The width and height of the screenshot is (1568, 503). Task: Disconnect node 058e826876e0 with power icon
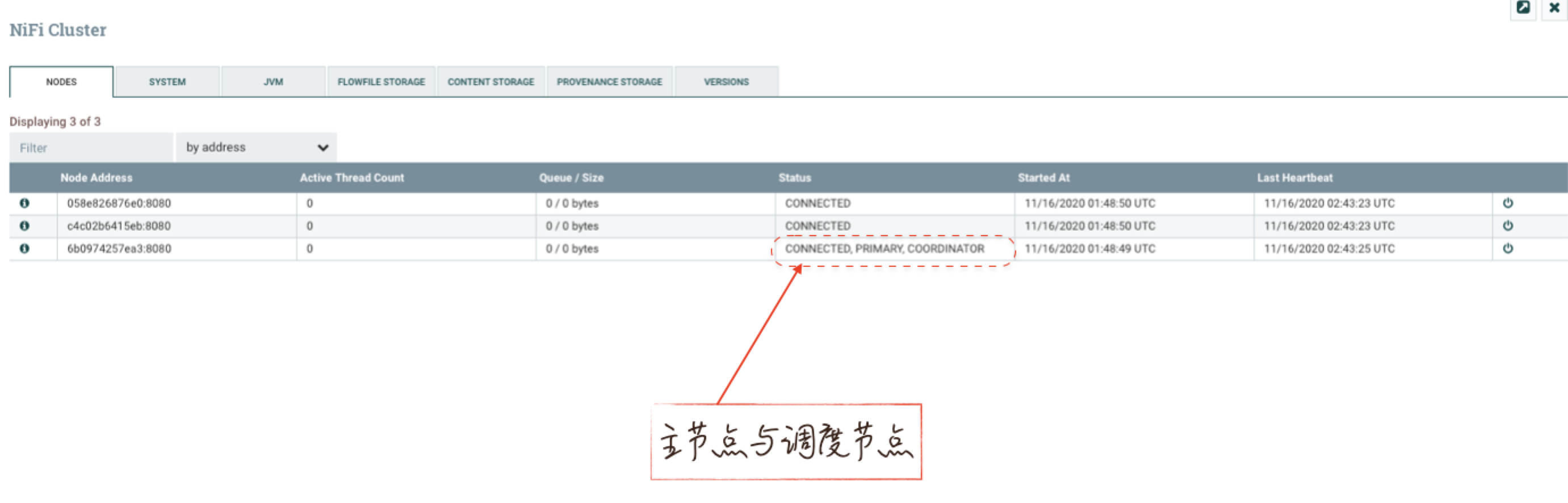[x=1508, y=203]
